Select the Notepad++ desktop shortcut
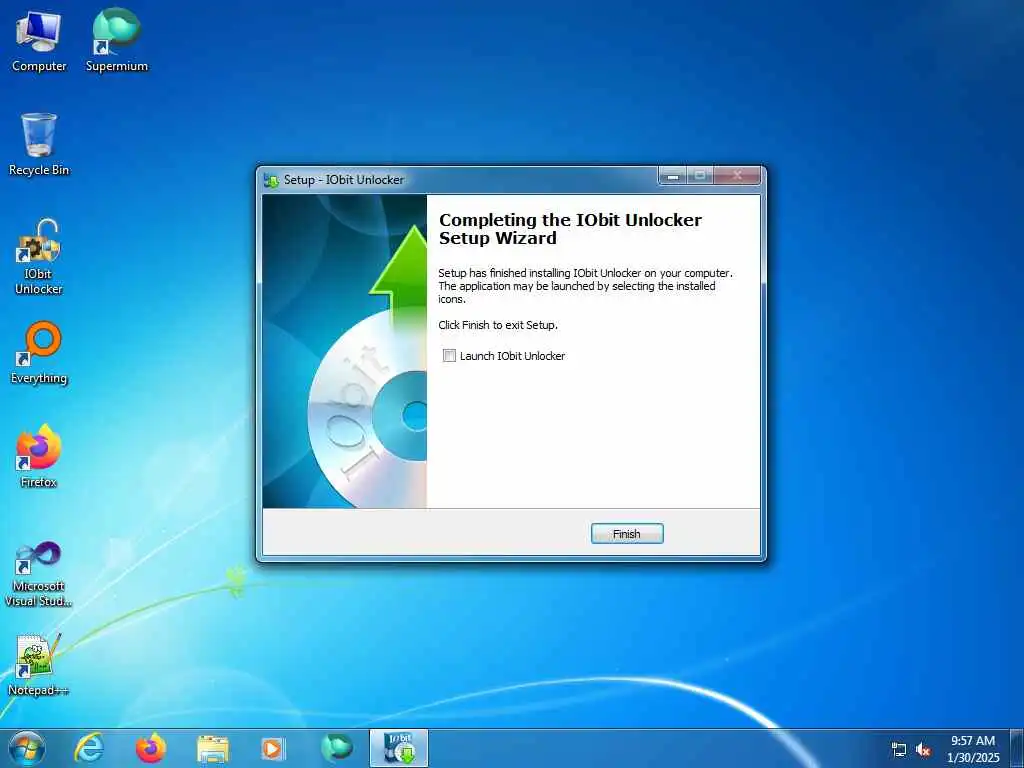Viewport: 1024px width, 768px height. 39,664
